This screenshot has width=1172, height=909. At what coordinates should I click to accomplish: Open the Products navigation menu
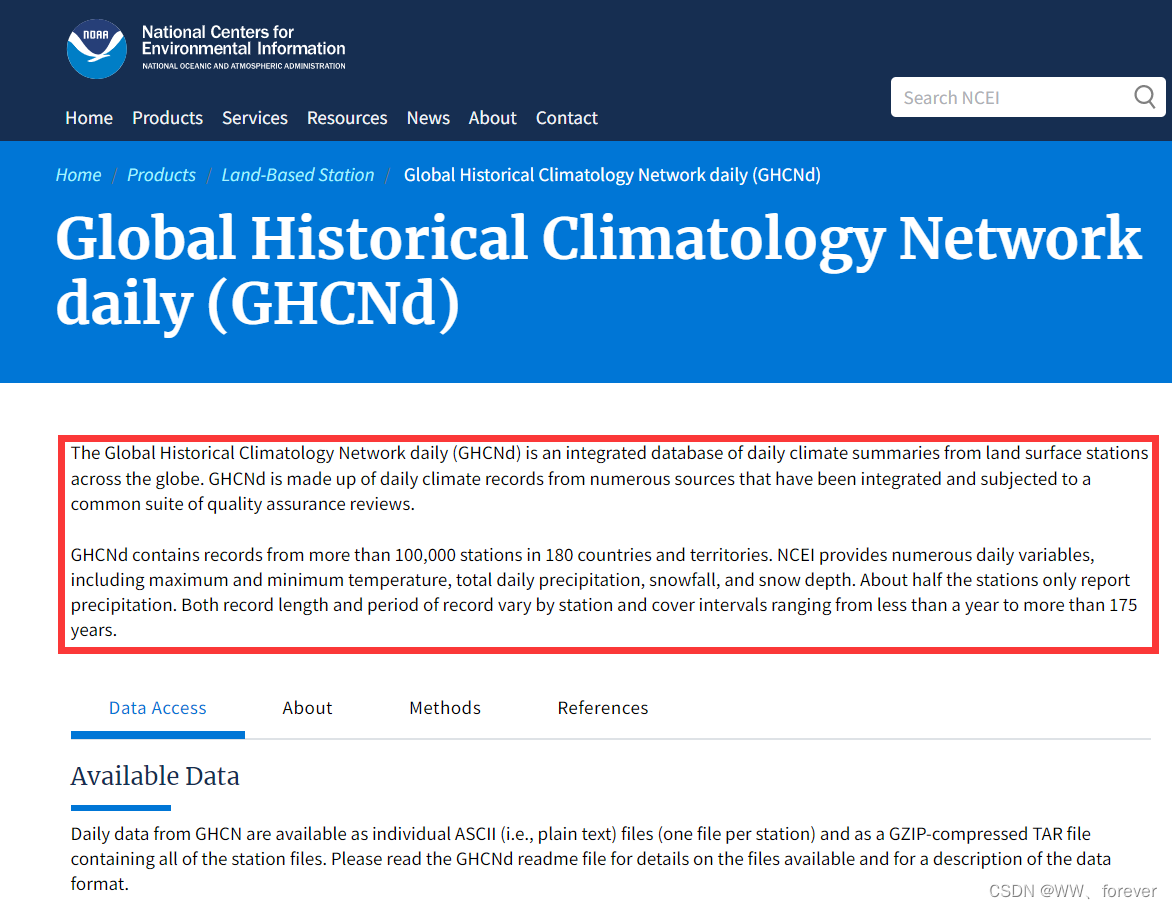(x=167, y=117)
